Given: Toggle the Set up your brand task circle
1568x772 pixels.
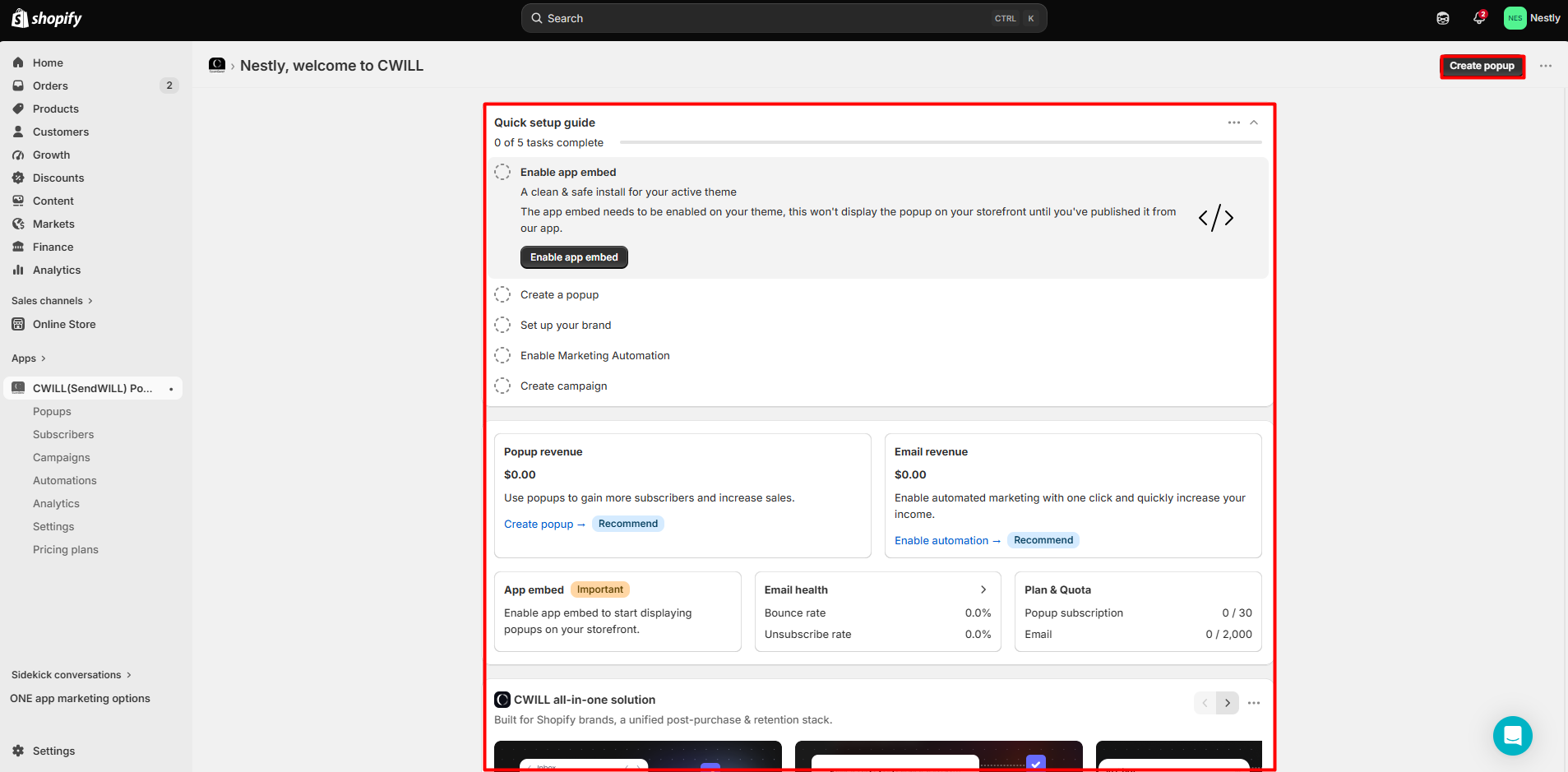Looking at the screenshot, I should (502, 325).
